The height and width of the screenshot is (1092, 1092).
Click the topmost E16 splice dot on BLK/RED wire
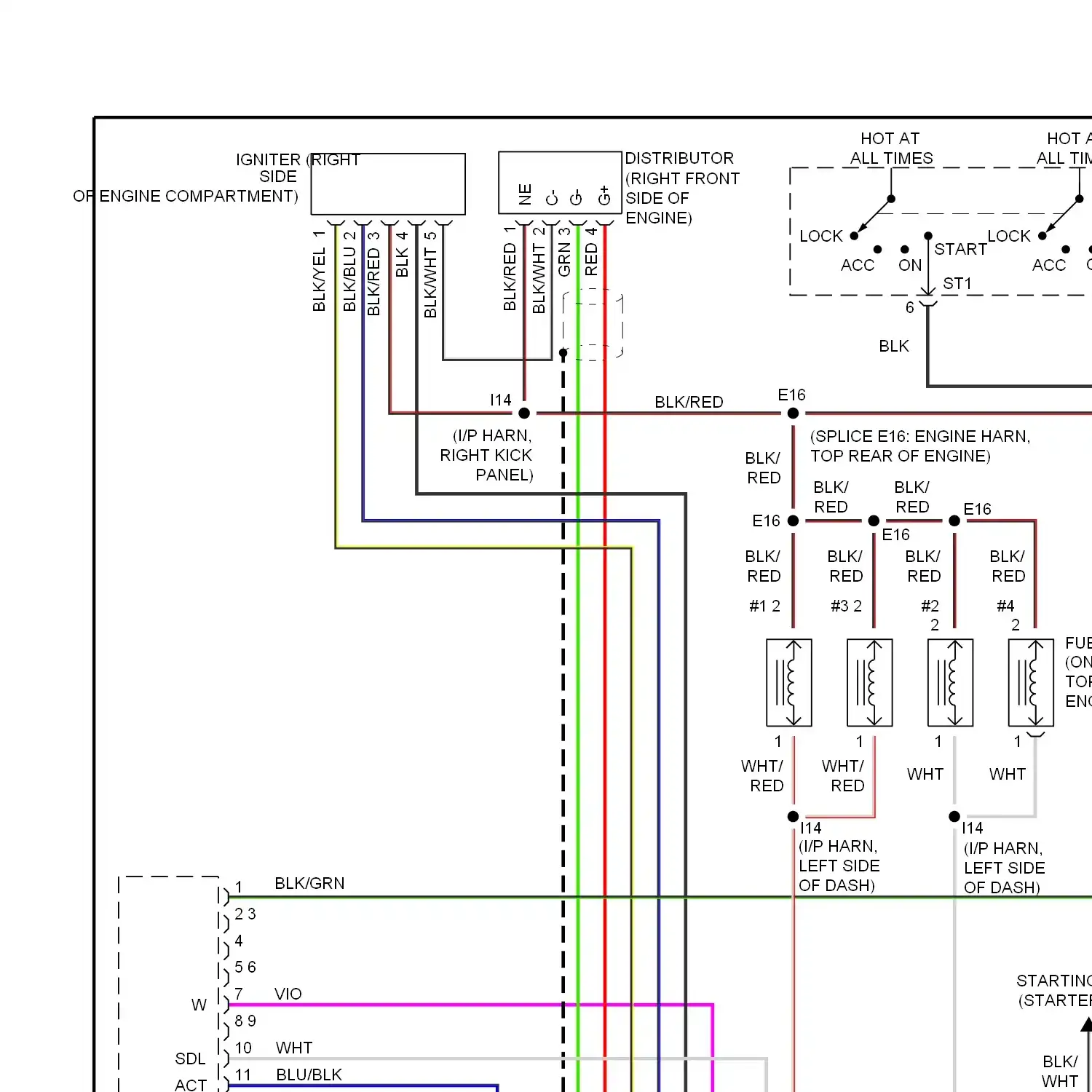click(794, 414)
